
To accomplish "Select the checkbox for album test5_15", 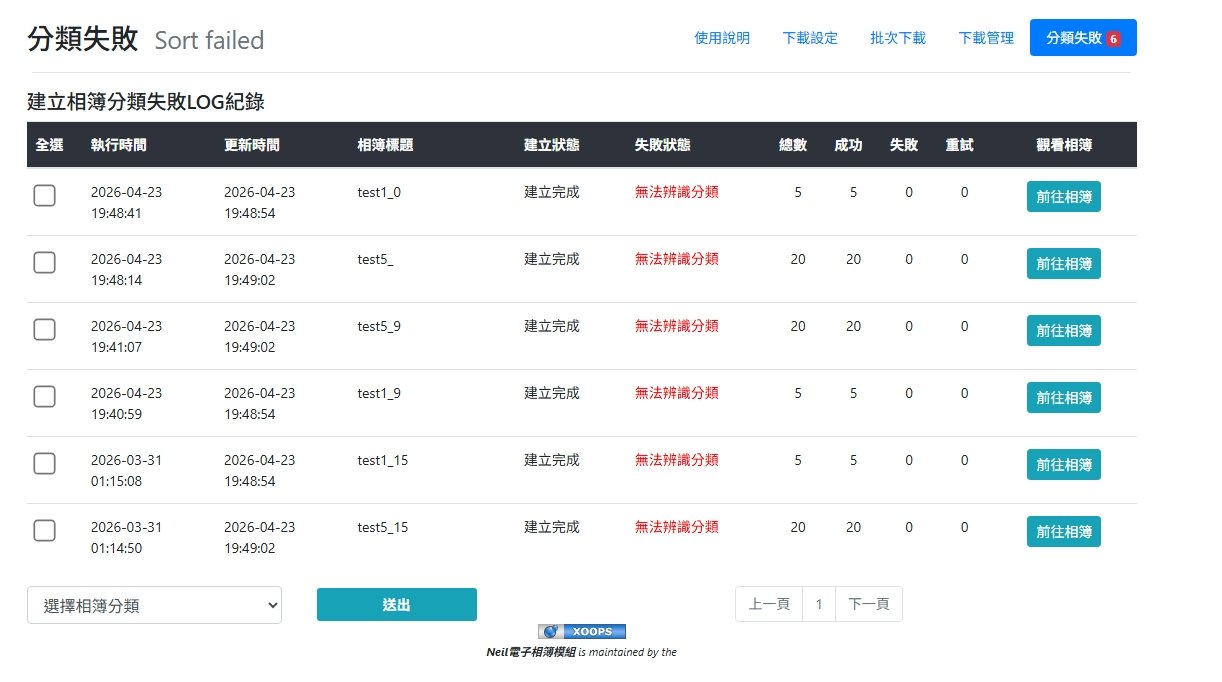I will [44, 531].
